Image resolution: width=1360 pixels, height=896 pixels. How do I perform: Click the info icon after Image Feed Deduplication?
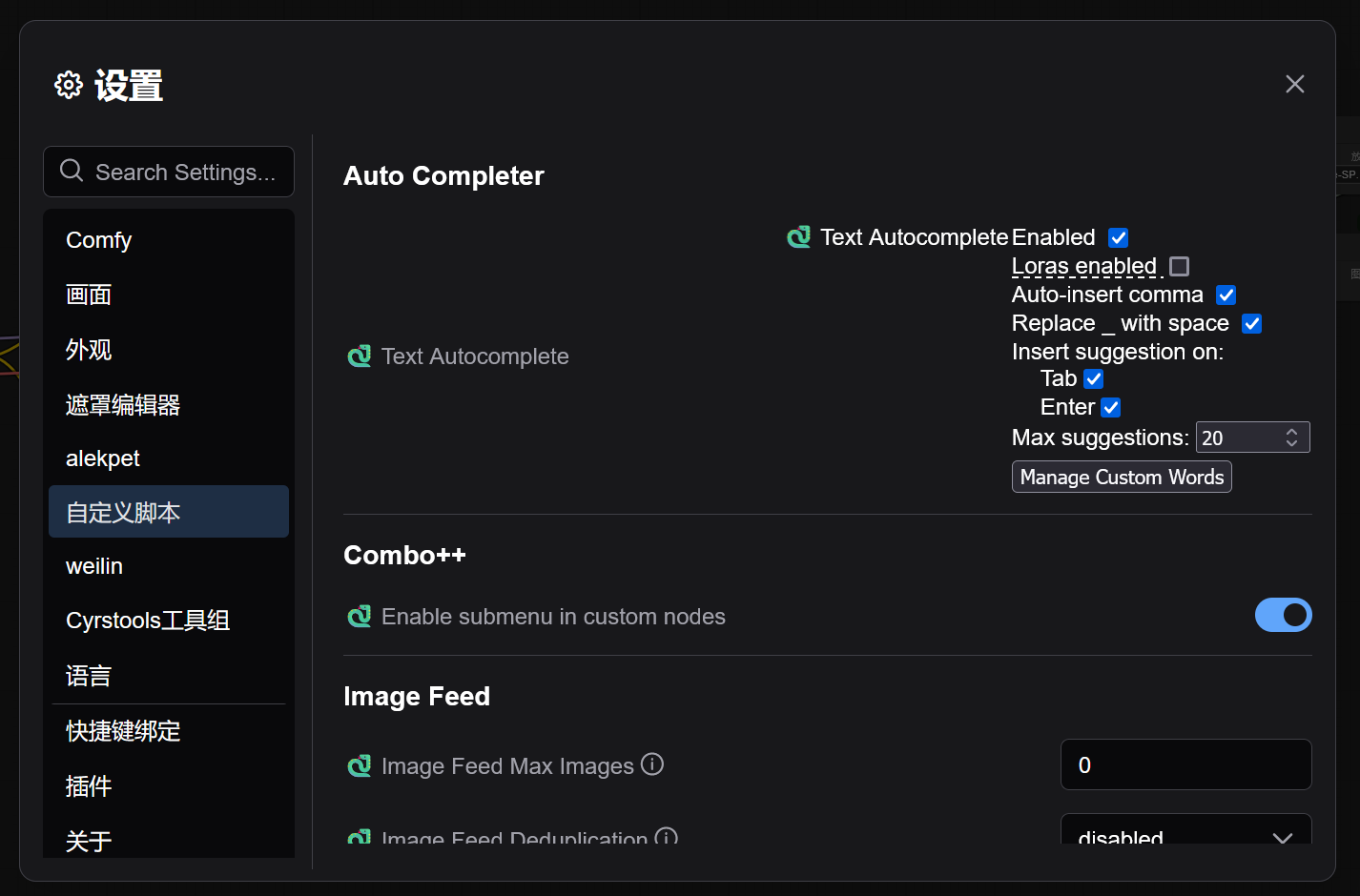pyautogui.click(x=667, y=837)
